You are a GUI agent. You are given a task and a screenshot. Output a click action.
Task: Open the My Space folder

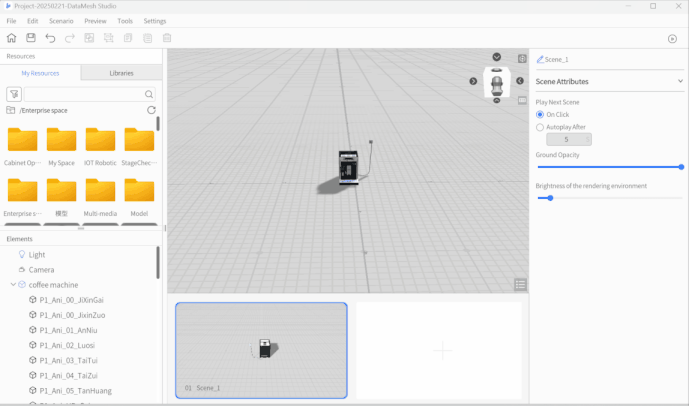[x=62, y=147]
